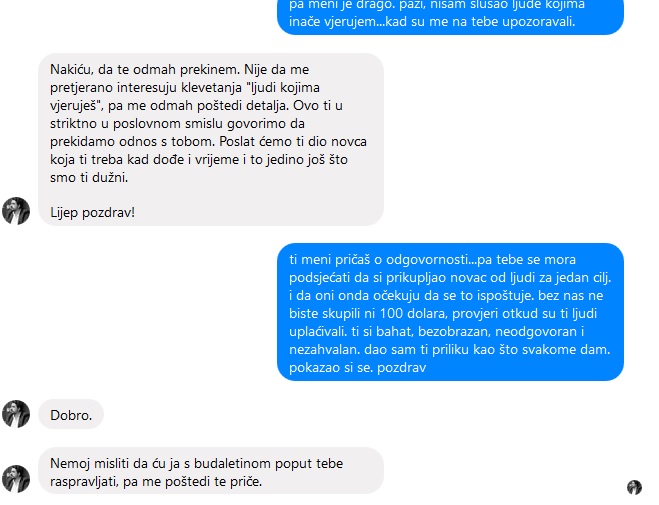The image size is (659, 505).
Task: Click the "nezahvalan. dao sam ti priliku" line
Action: [449, 350]
